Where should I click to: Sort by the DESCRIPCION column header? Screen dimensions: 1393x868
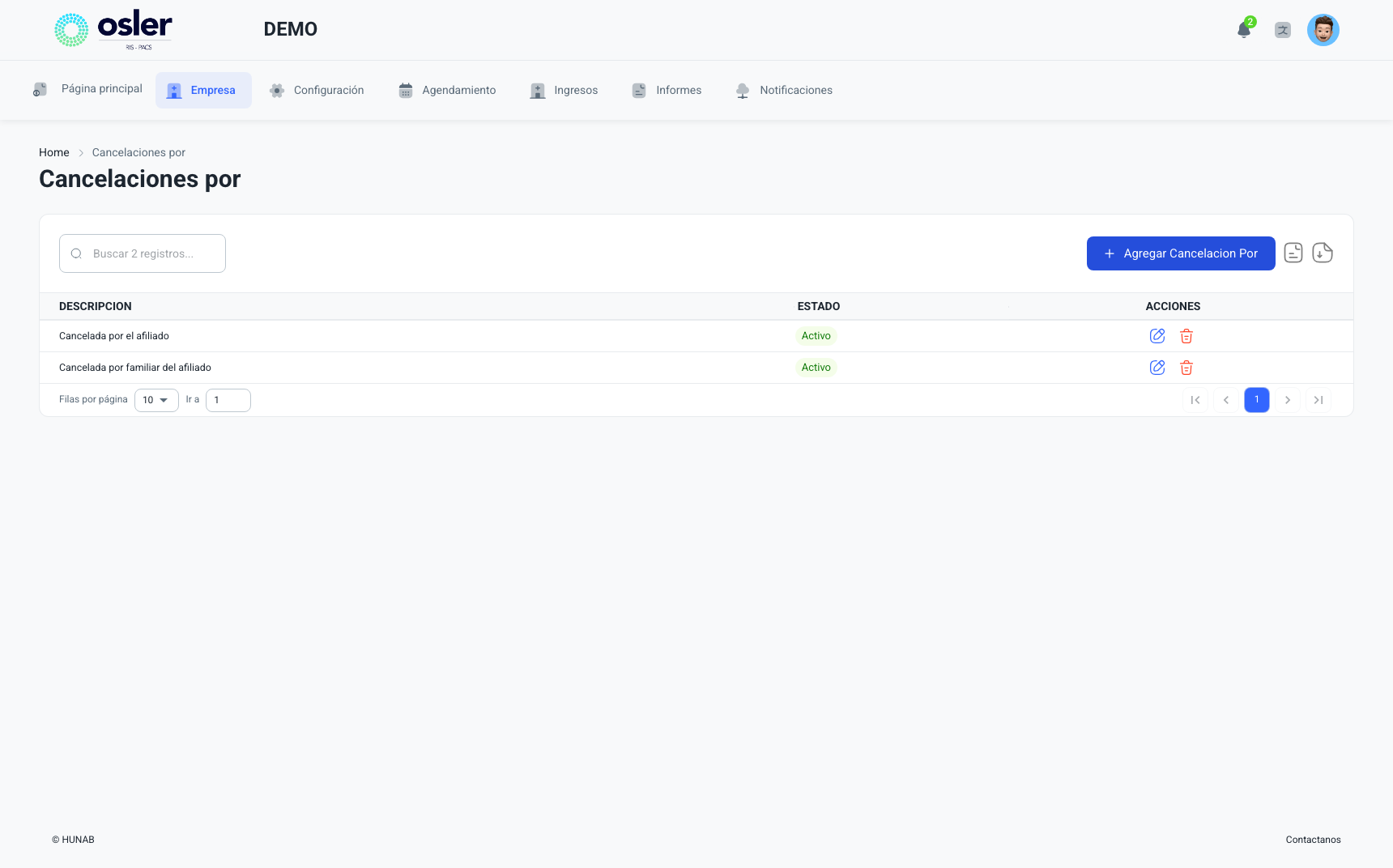pos(96,306)
